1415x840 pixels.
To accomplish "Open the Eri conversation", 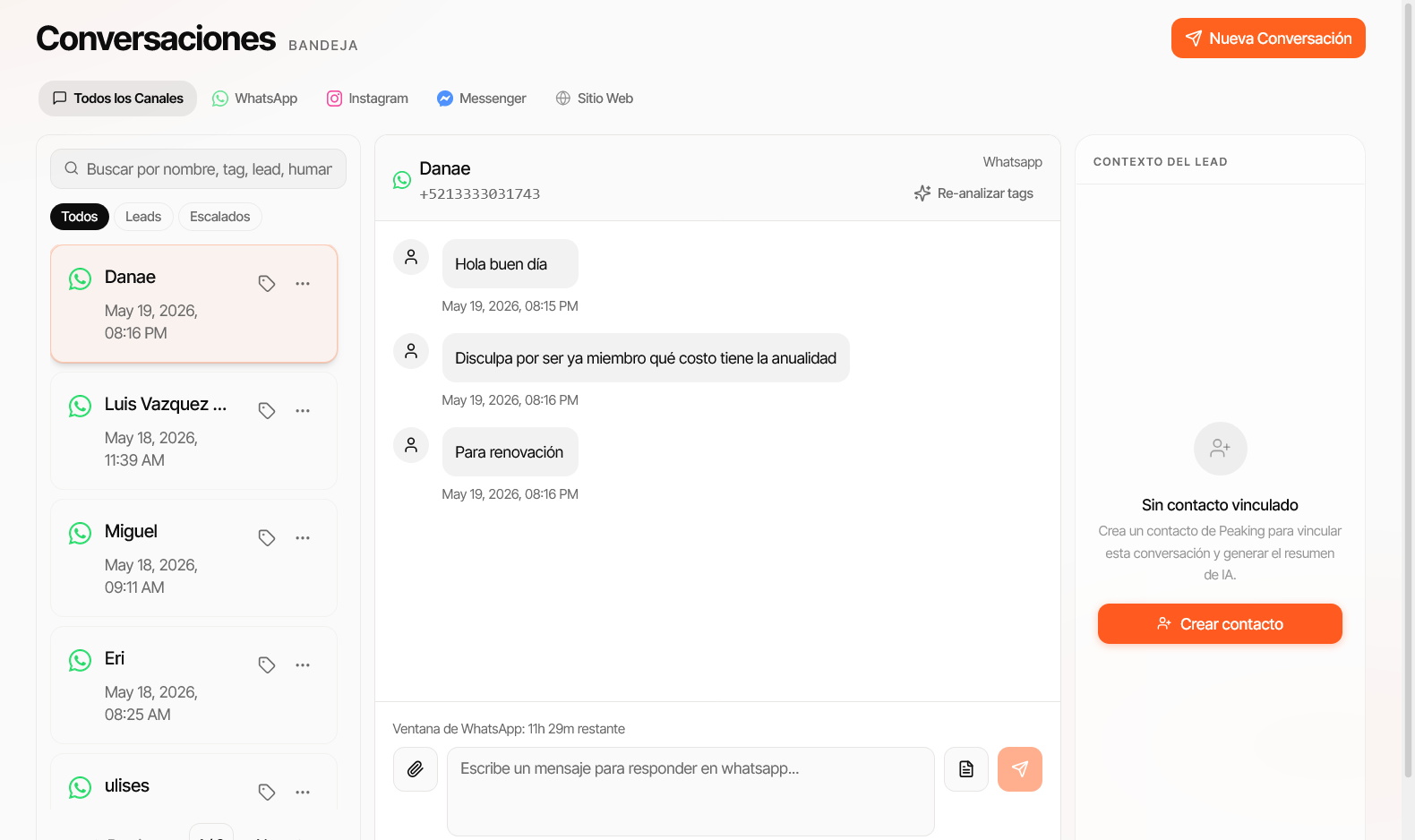I will (193, 685).
